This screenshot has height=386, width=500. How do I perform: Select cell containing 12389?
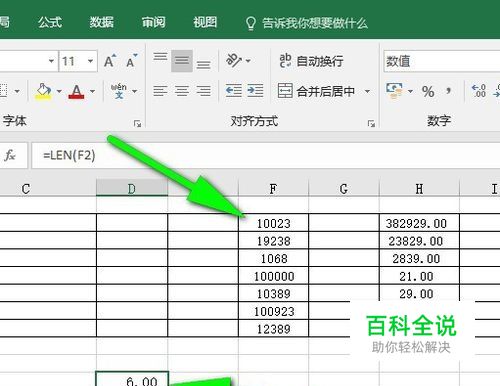(273, 328)
